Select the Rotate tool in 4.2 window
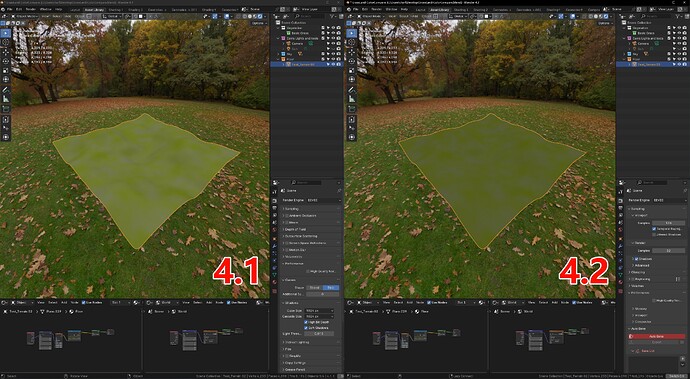 (x=352, y=61)
